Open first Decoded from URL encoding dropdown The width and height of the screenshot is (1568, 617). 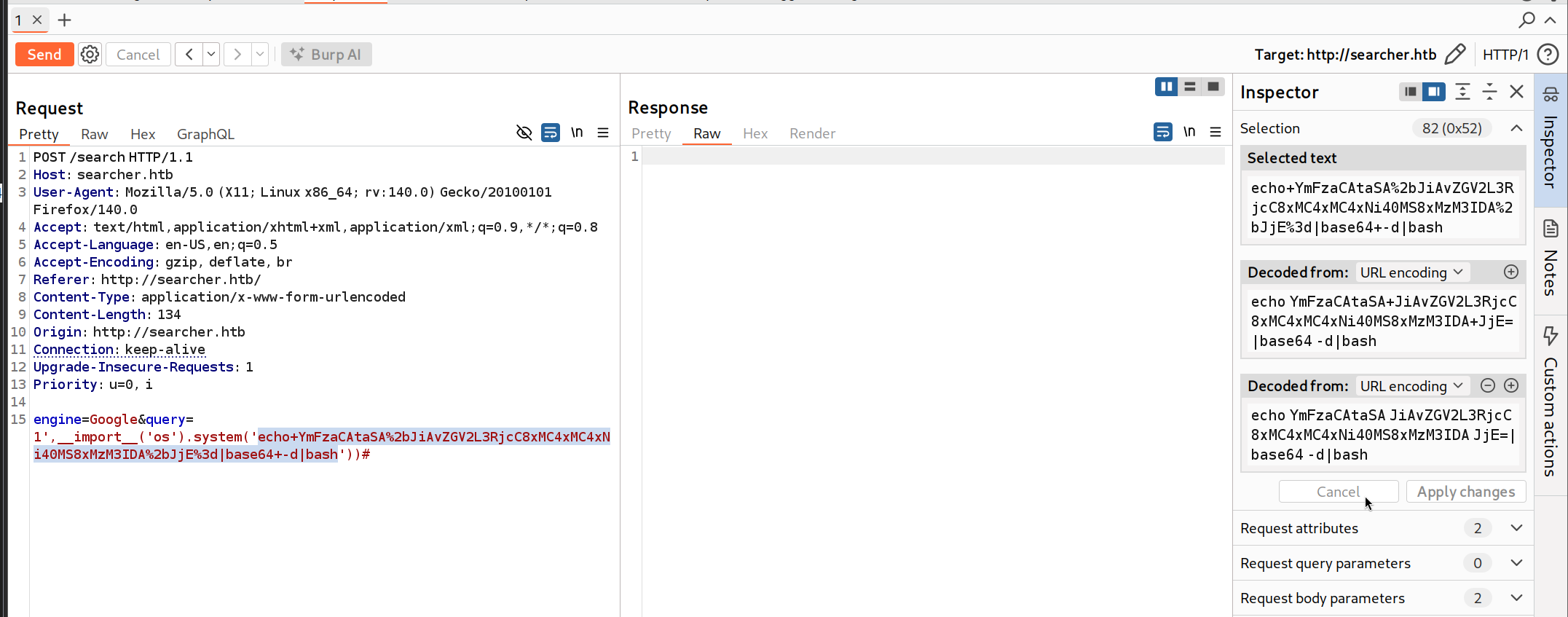1411,272
